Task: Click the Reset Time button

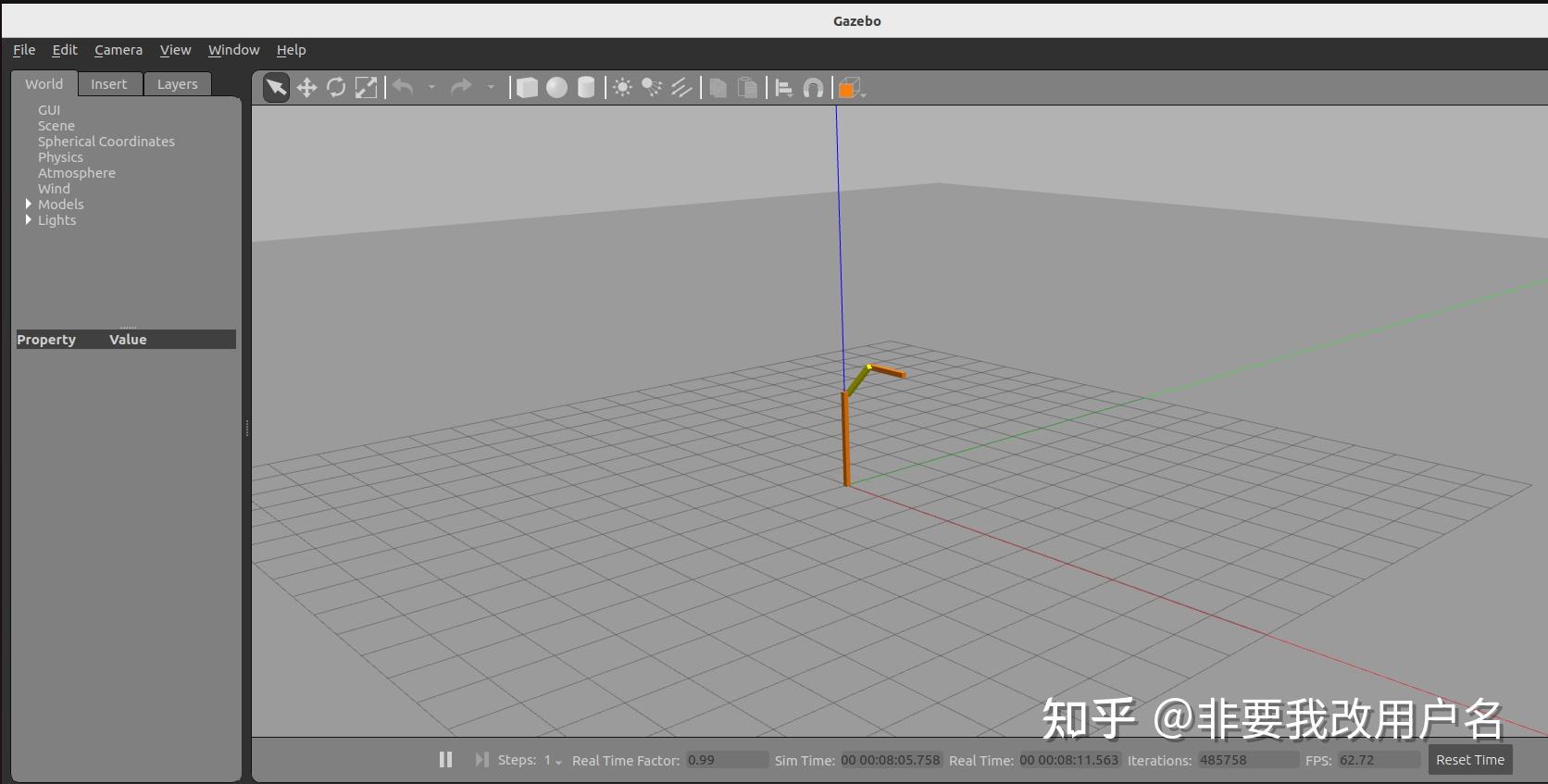Action: pos(1470,759)
